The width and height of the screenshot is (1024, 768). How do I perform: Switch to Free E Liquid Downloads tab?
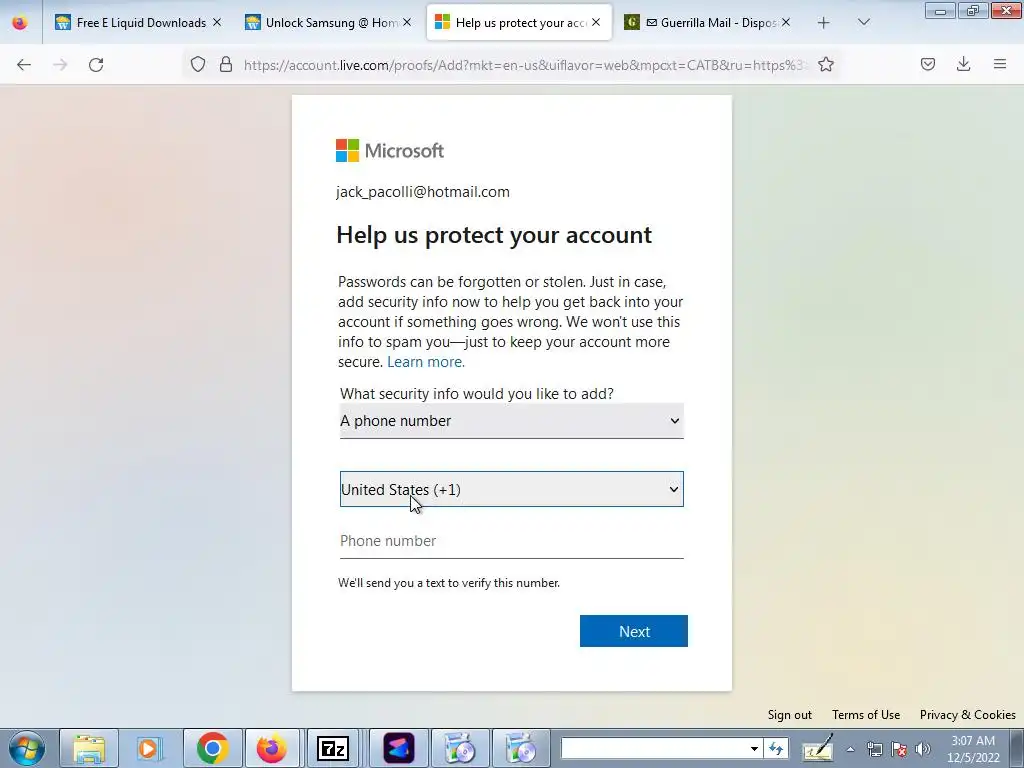pos(138,23)
